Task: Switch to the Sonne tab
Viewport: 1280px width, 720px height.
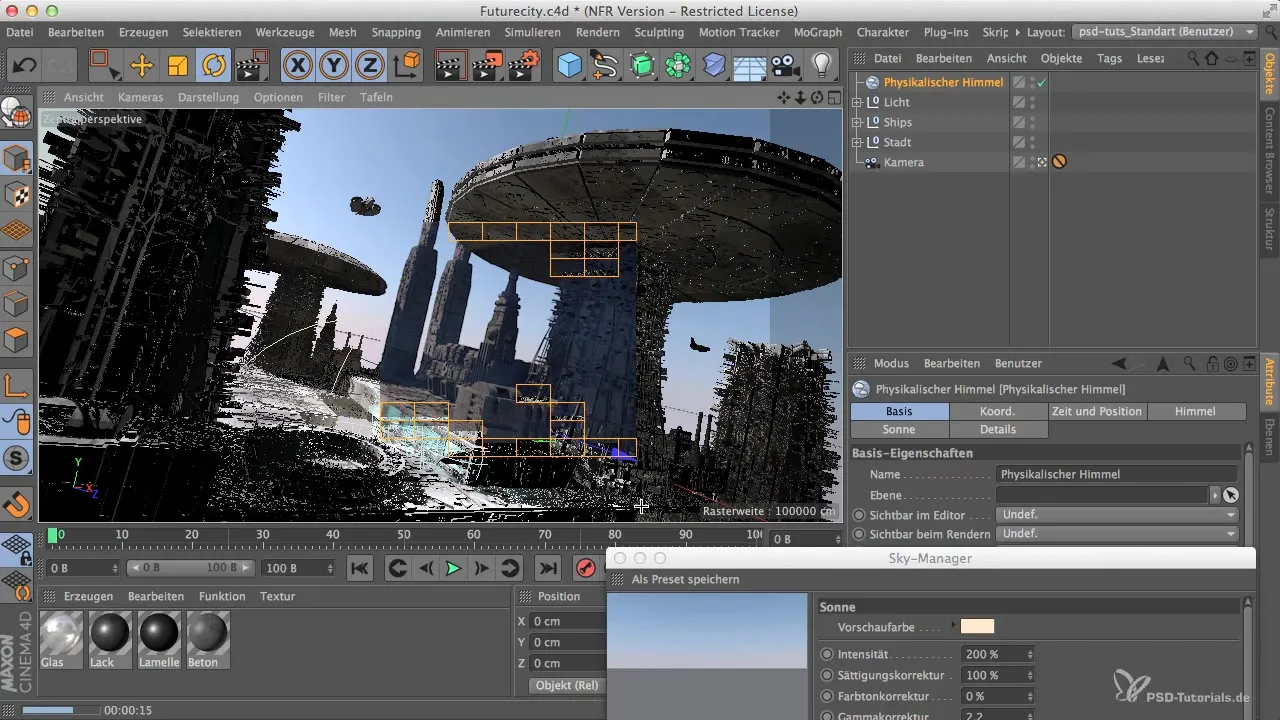Action: 899,429
